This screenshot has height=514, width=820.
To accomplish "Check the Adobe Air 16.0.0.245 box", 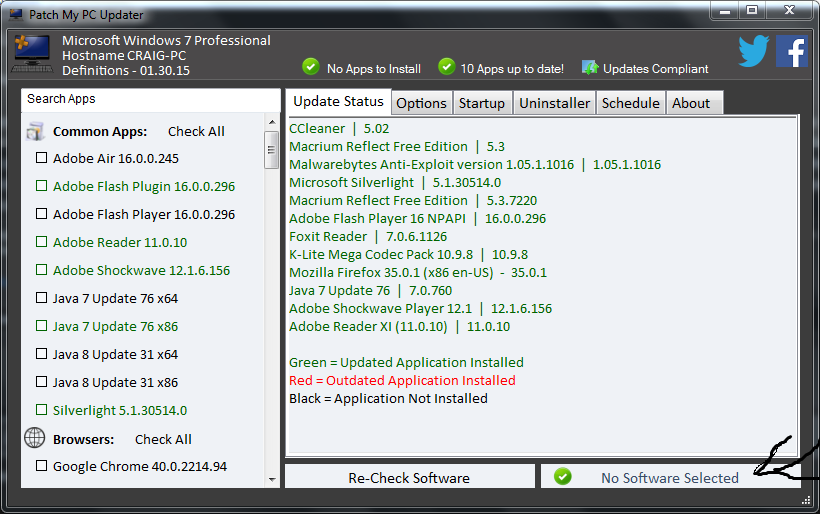I will tap(41, 158).
